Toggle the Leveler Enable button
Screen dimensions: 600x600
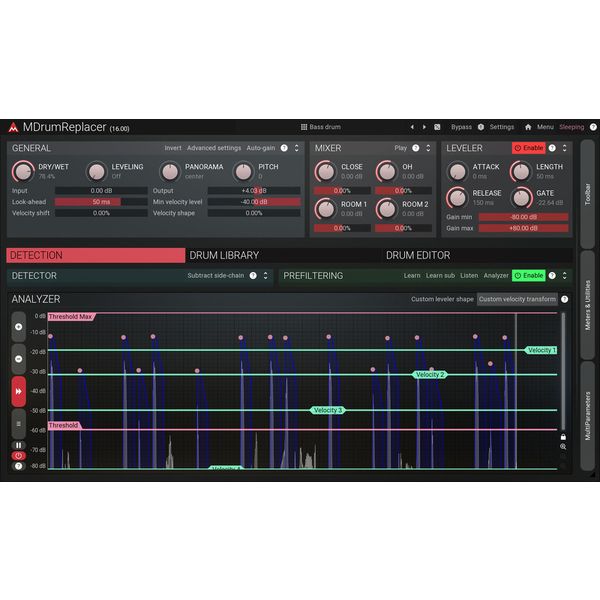pyautogui.click(x=528, y=148)
